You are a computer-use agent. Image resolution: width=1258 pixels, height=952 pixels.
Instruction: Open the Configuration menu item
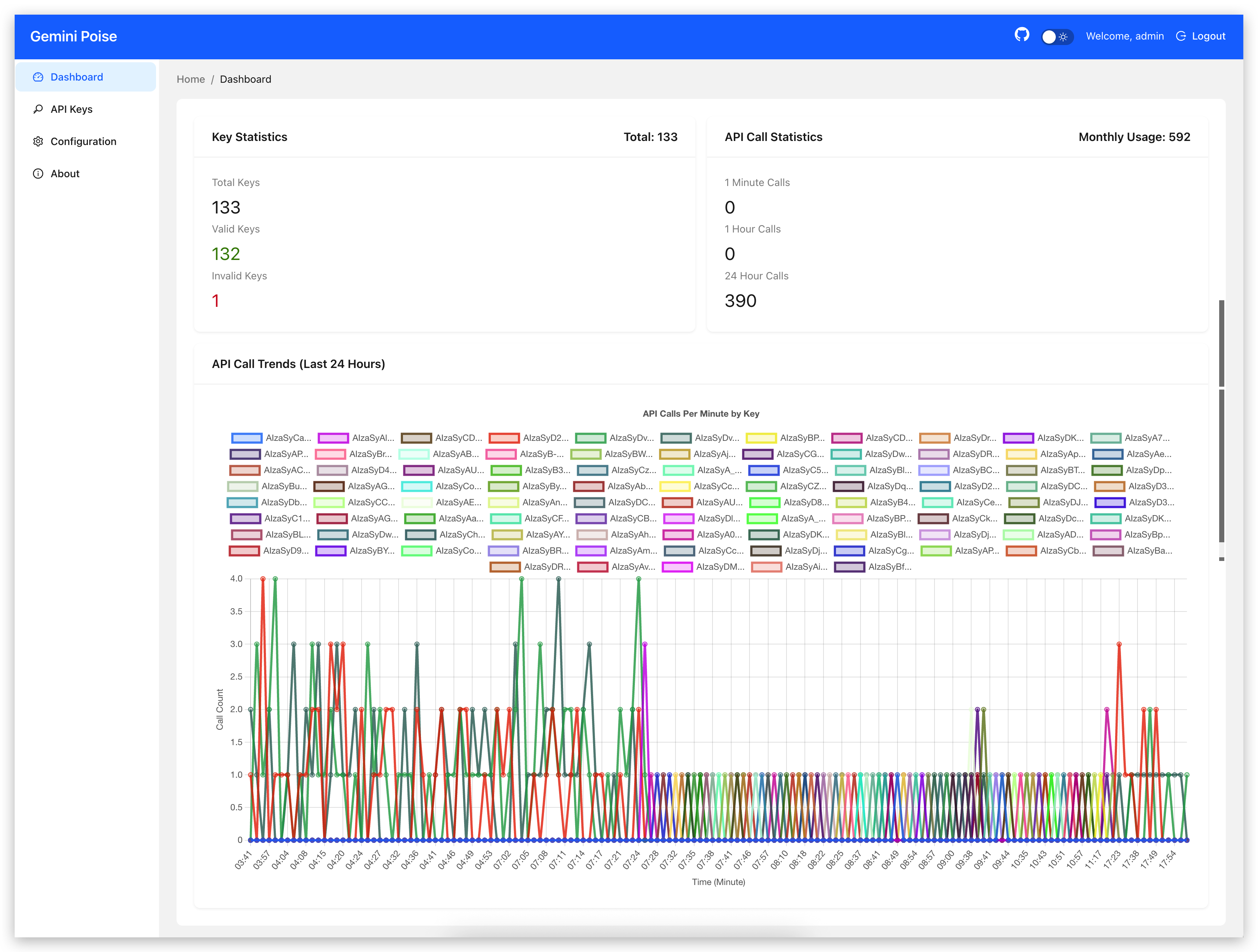(86, 141)
